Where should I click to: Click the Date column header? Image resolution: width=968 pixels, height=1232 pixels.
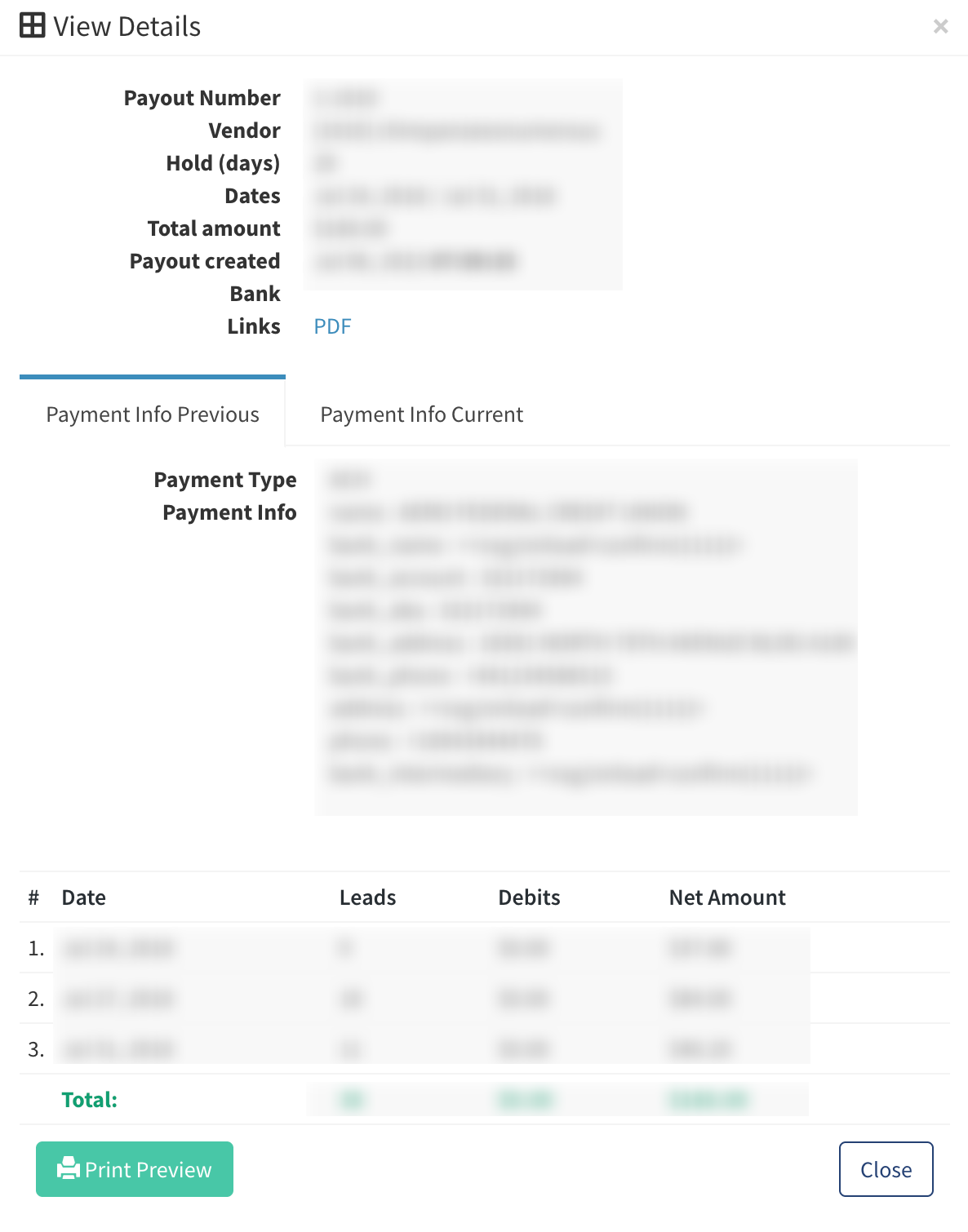point(83,897)
